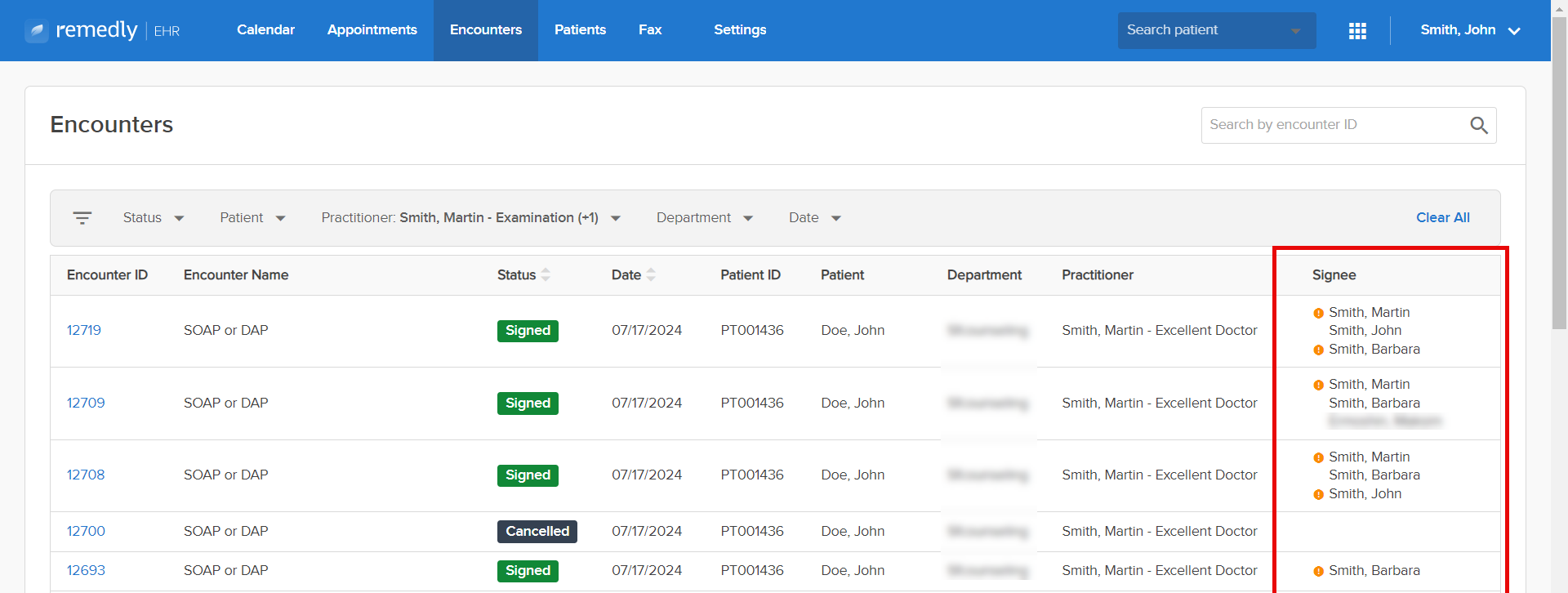Open encounter 12719

[x=84, y=331]
